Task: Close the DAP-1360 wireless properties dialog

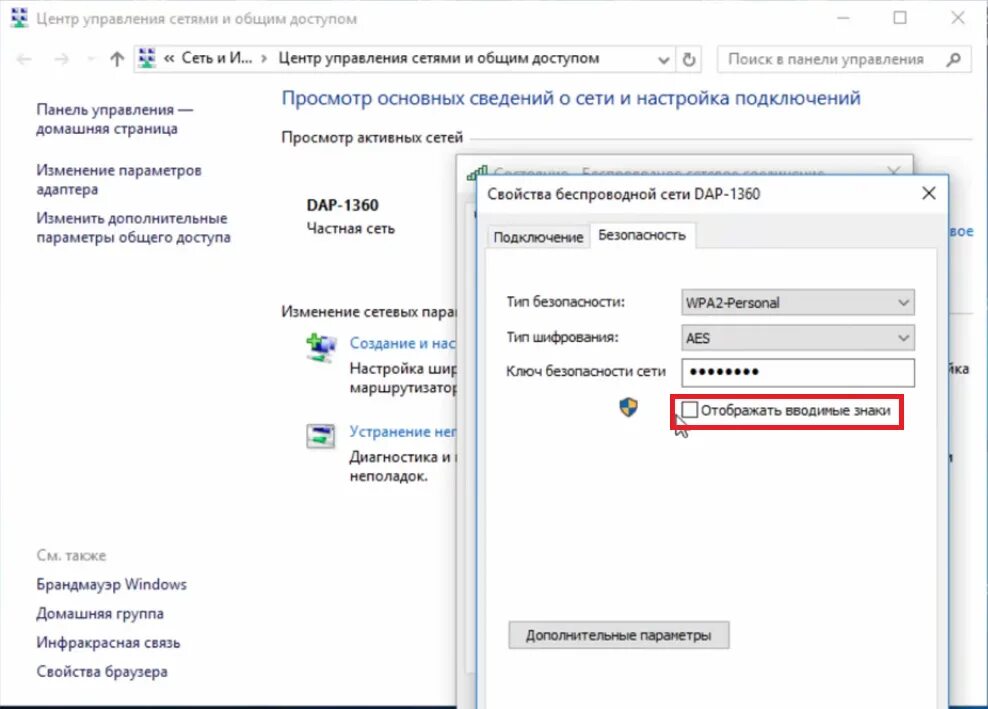Action: pyautogui.click(x=929, y=193)
